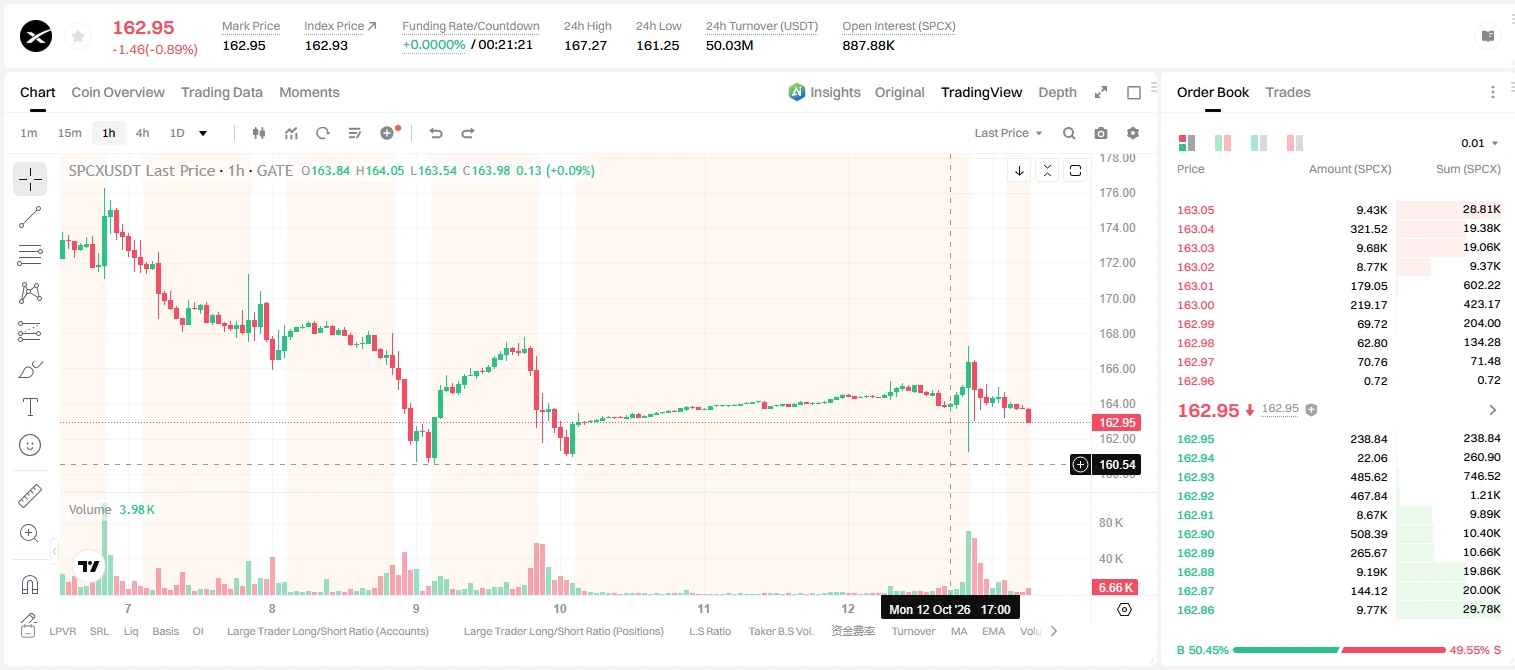Collapse chart legend with the crossed-arrows button
The width and height of the screenshot is (1515, 670).
[x=1047, y=170]
